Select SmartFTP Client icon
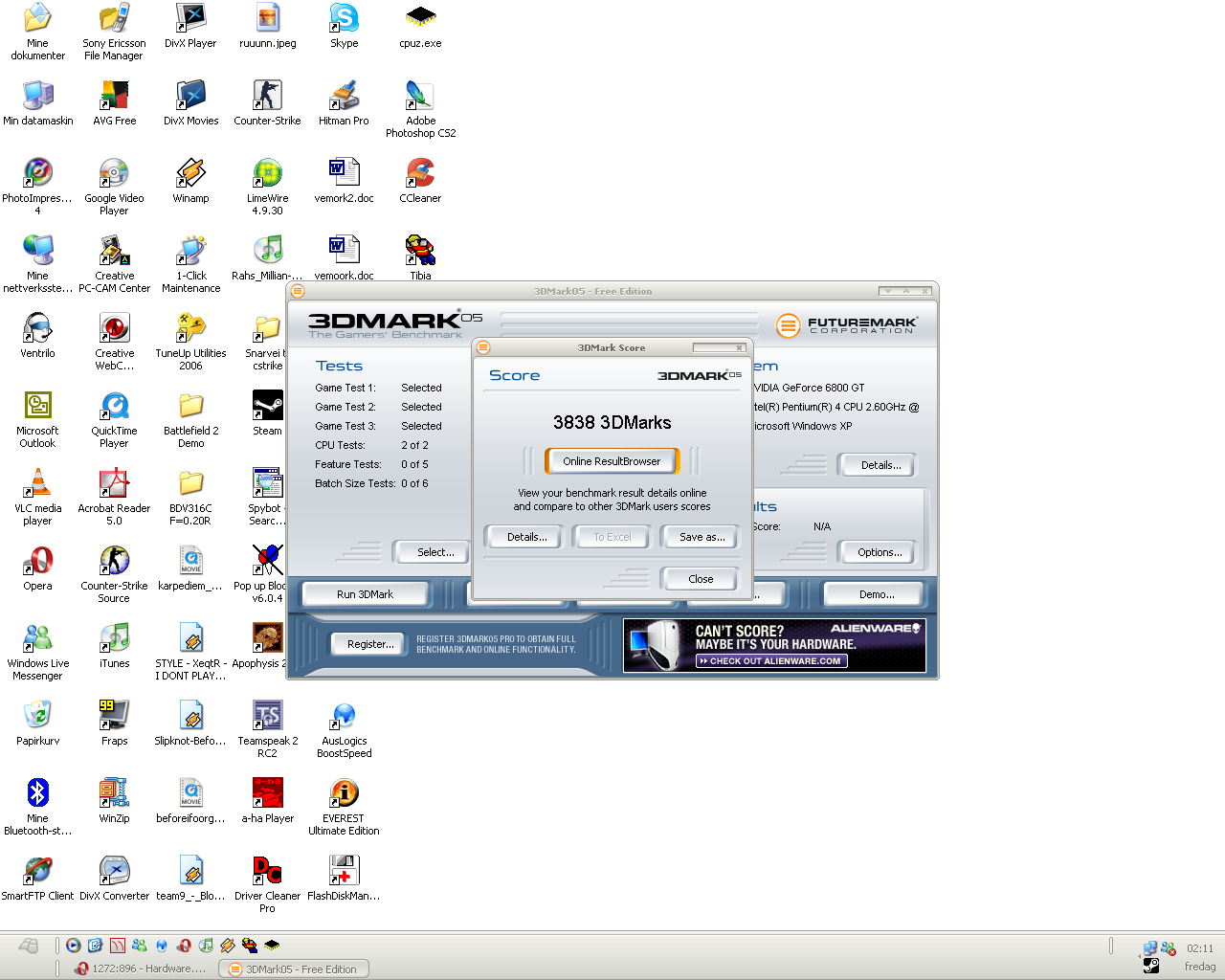The width and height of the screenshot is (1225, 980). (x=37, y=879)
